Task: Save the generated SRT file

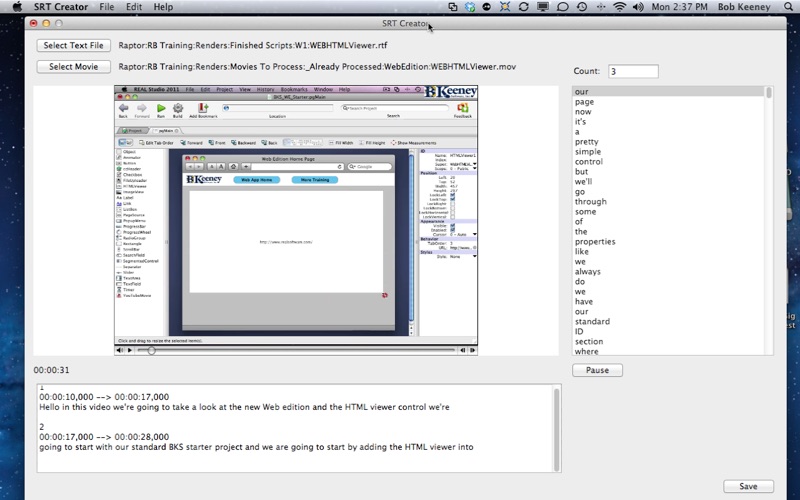Action: pyautogui.click(x=748, y=487)
